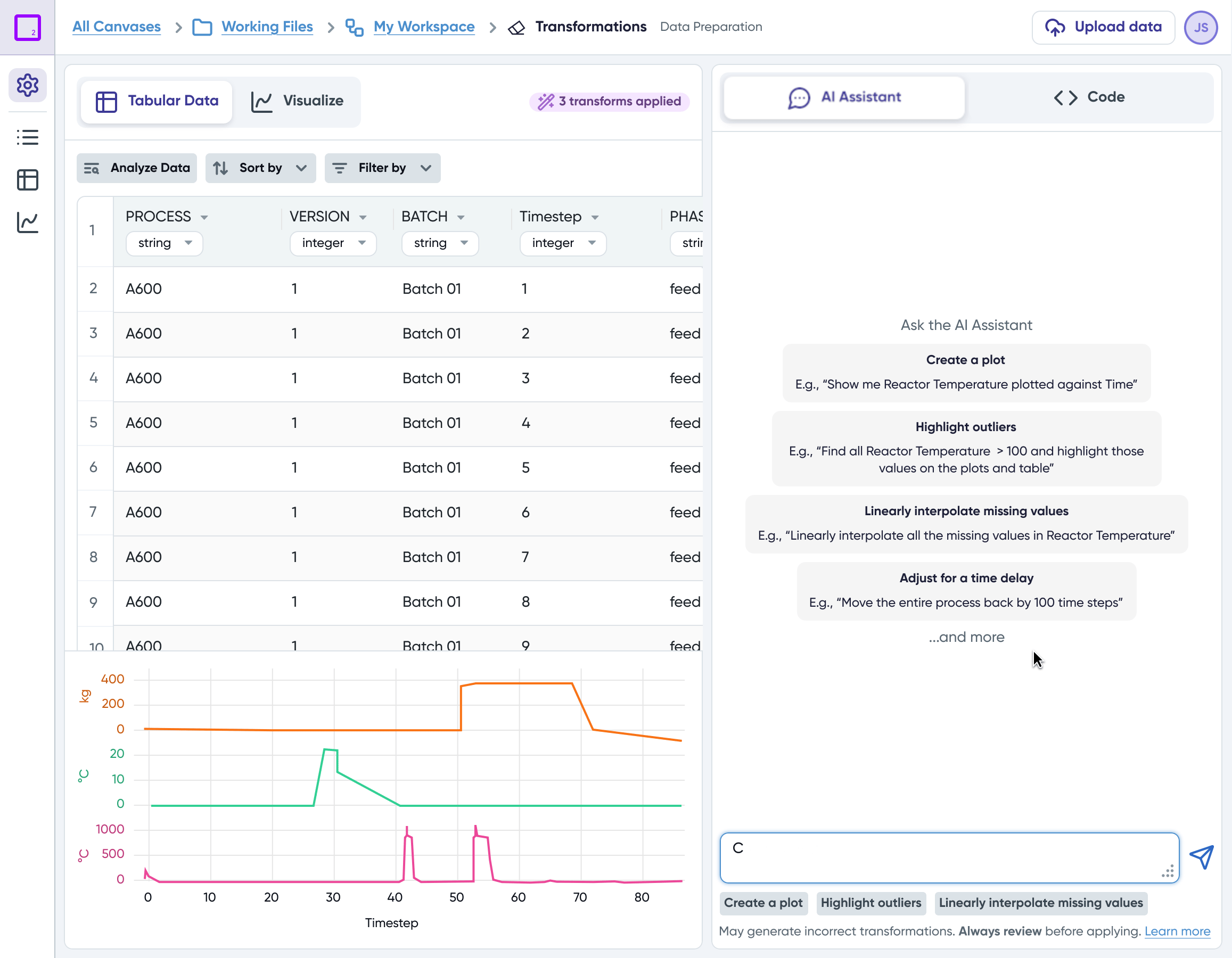The width and height of the screenshot is (1232, 958).
Task: Click the Highlight outliers quick suggestion chip
Action: click(x=870, y=903)
